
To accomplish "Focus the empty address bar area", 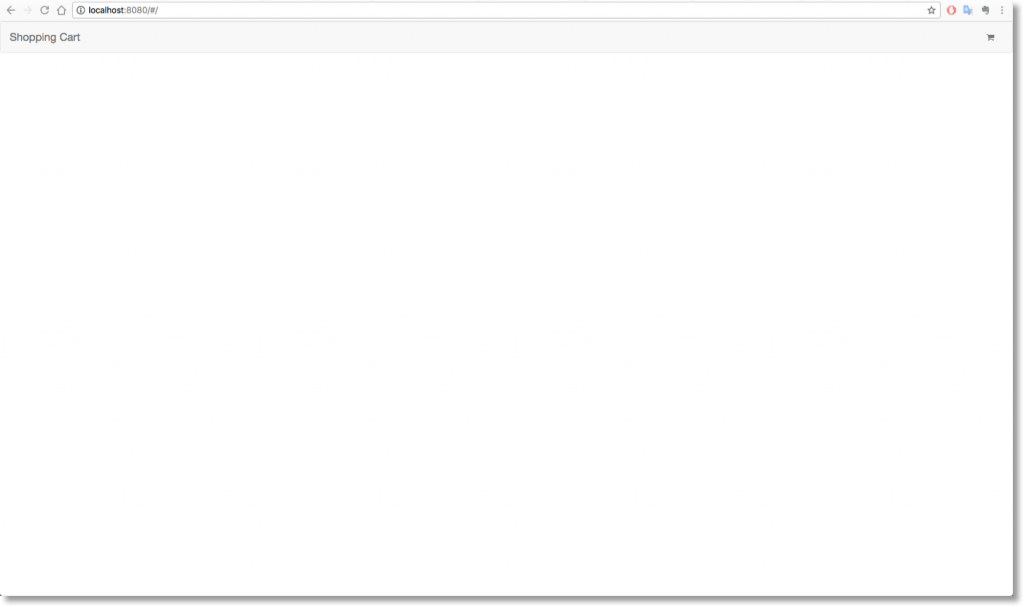I will tap(542, 10).
